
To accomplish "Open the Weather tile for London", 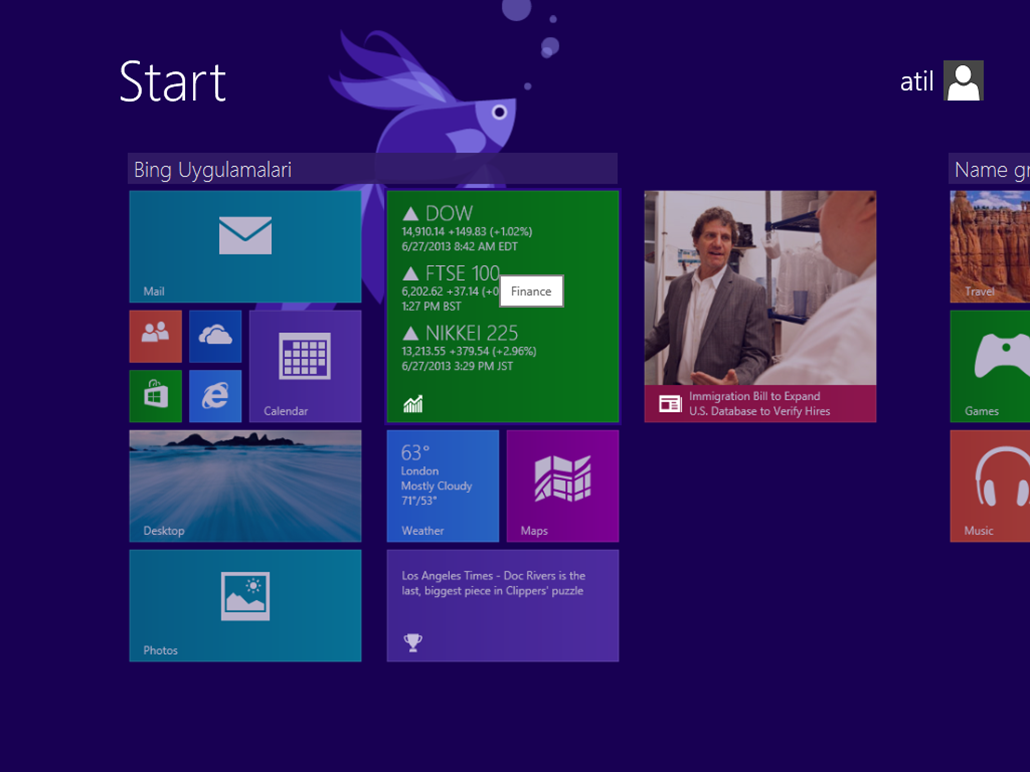I will pyautogui.click(x=443, y=486).
